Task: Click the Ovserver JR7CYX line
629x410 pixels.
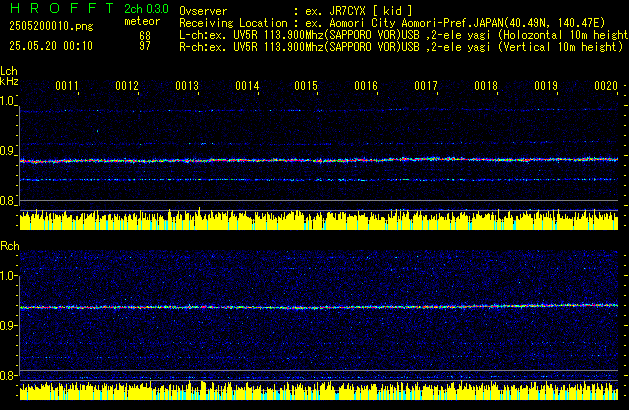Action: (296, 11)
